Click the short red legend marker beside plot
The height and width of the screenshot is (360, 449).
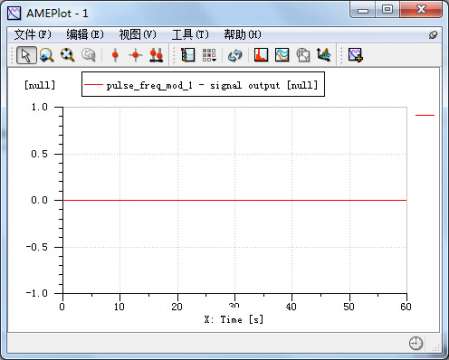tap(425, 115)
